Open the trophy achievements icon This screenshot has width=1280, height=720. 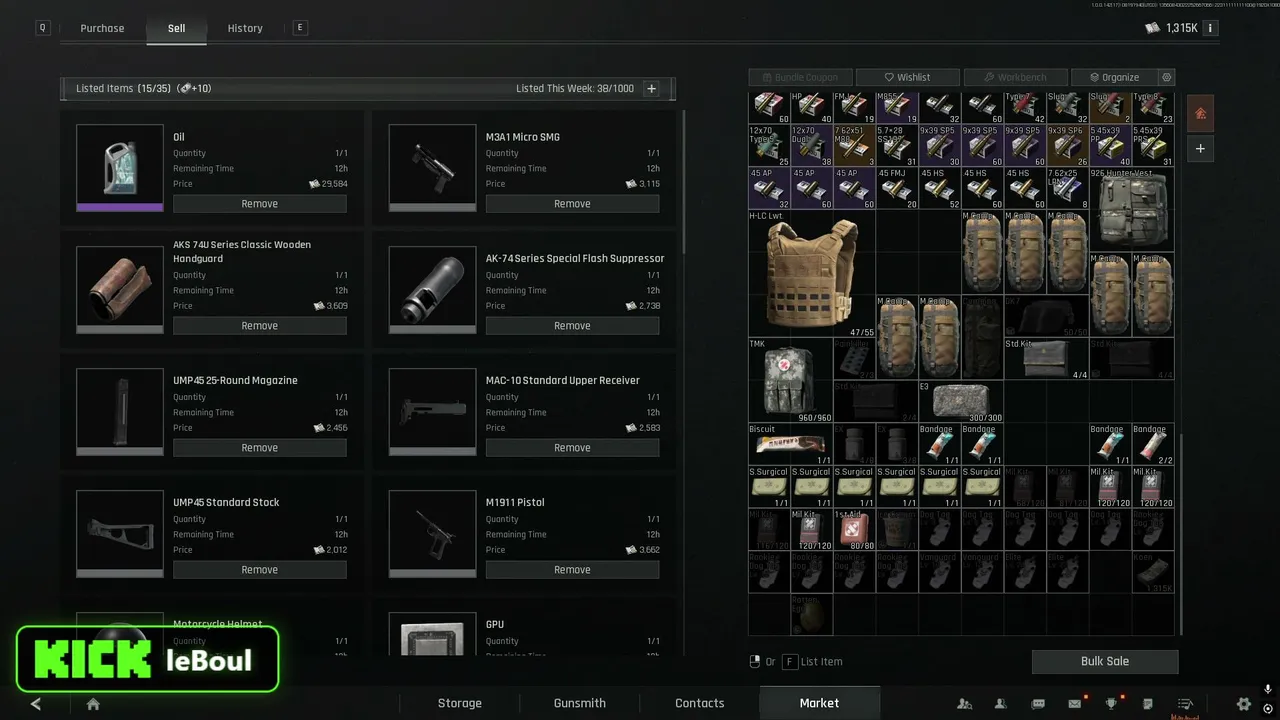click(x=1111, y=704)
